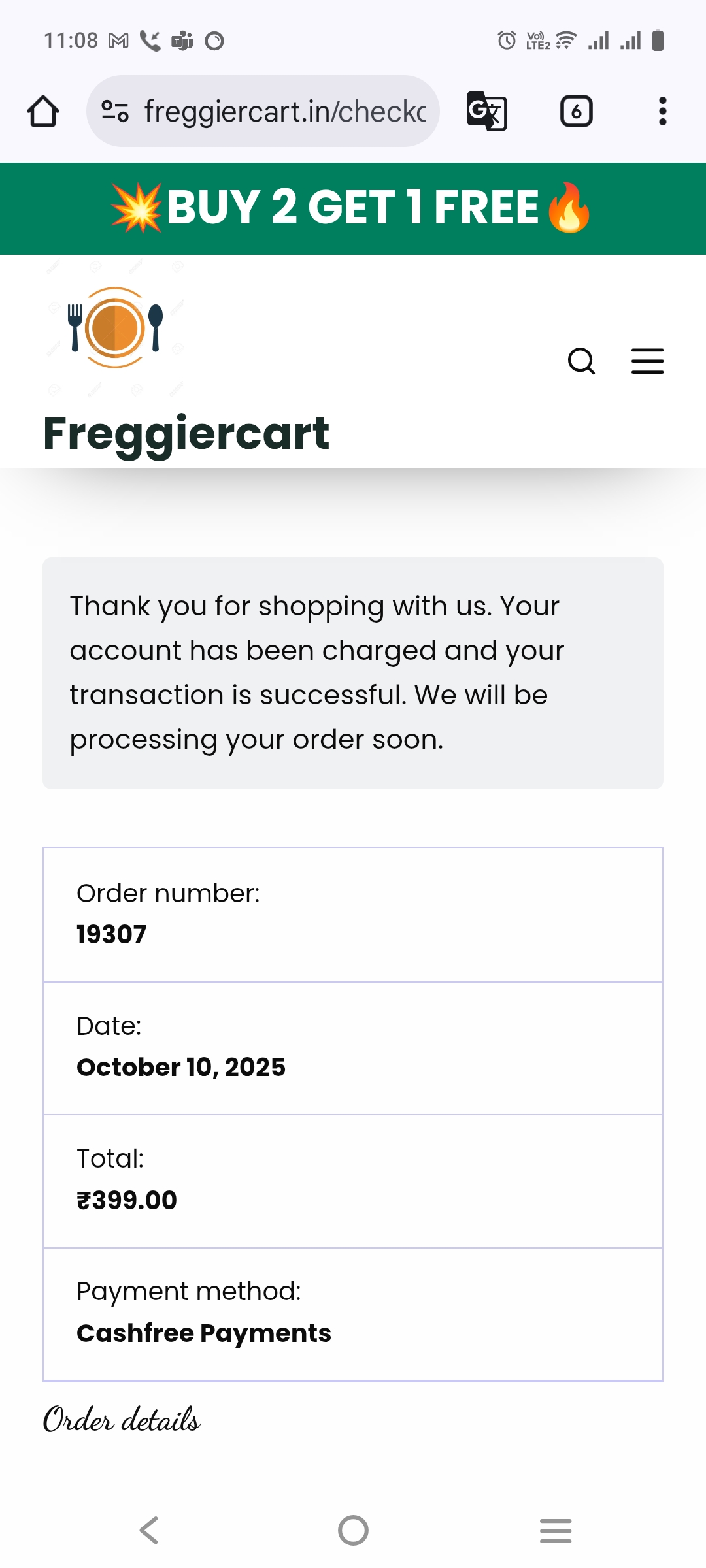Screen dimensions: 706x1568
Task: Tap the browser home icon
Action: click(43, 111)
